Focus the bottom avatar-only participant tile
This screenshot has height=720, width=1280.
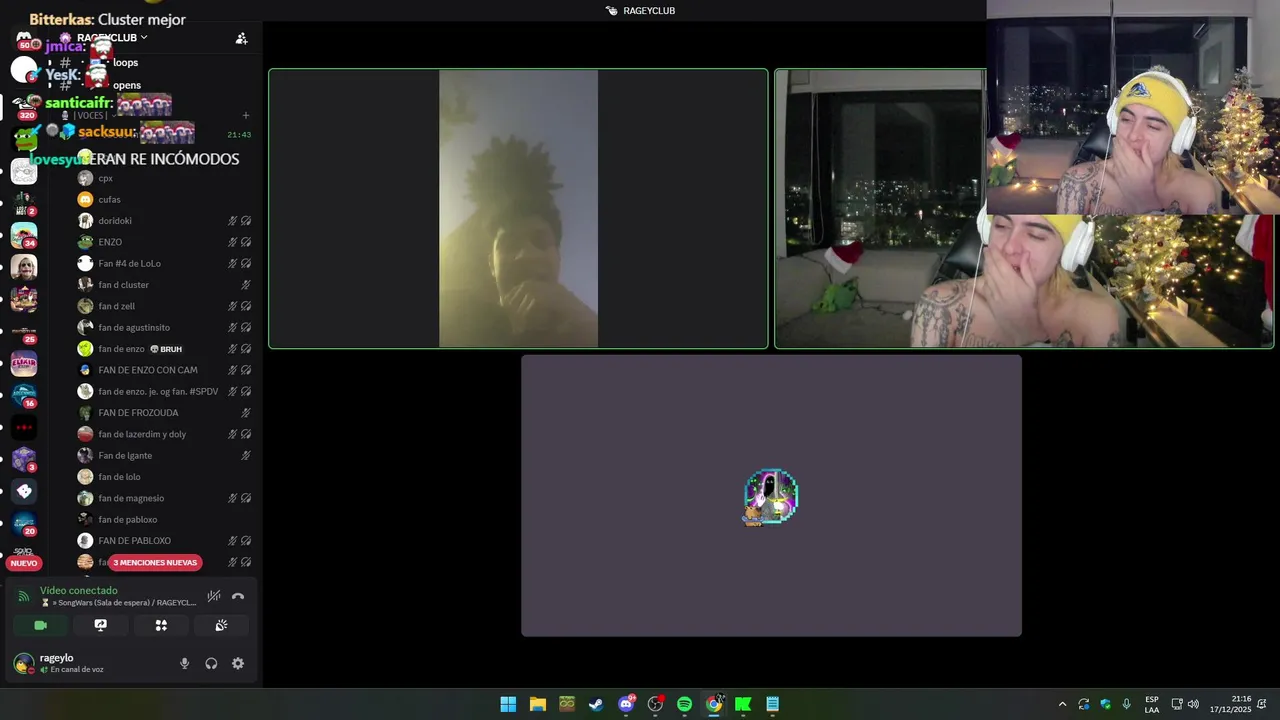click(771, 495)
